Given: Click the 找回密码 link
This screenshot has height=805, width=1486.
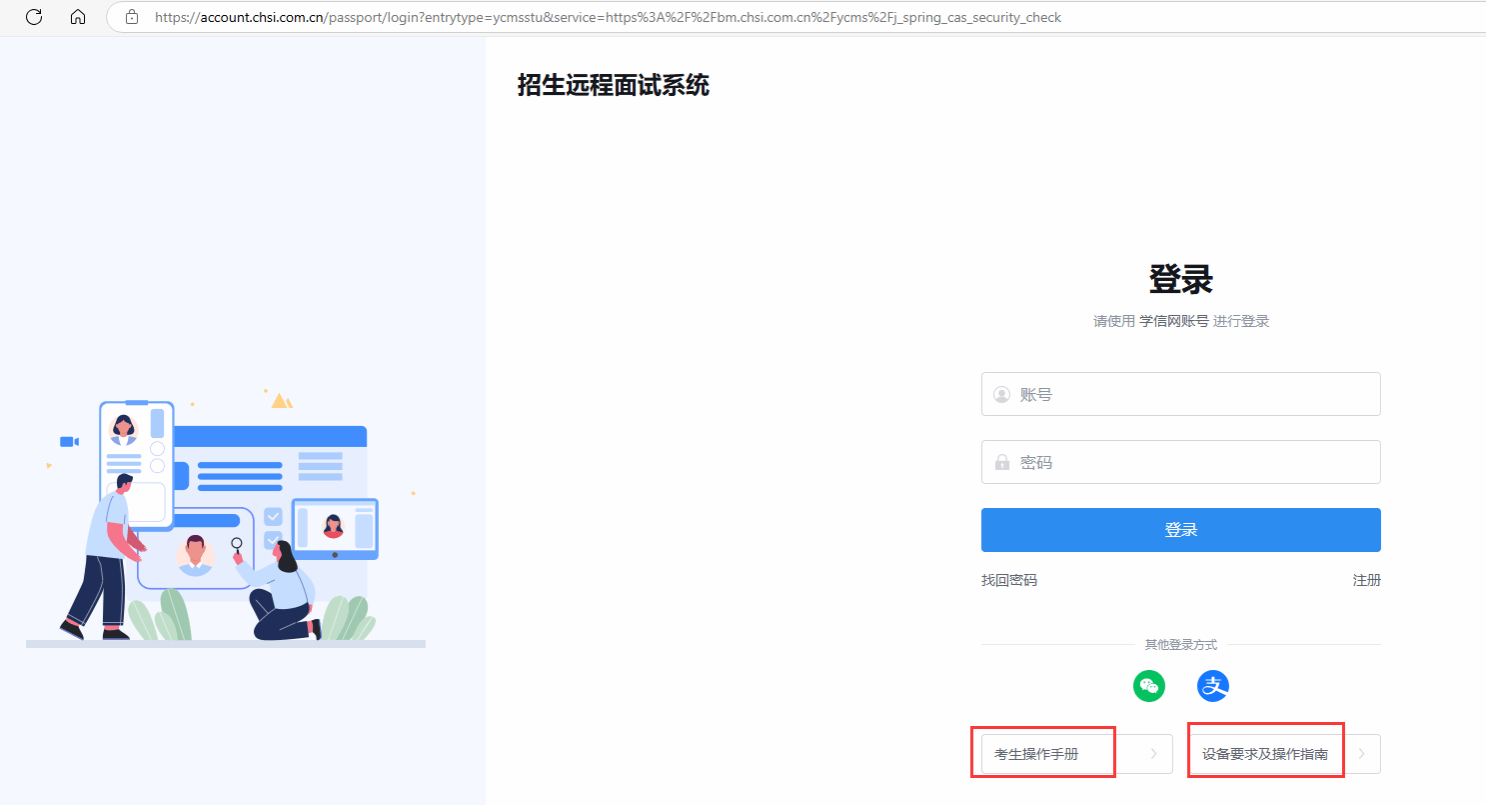Looking at the screenshot, I should pyautogui.click(x=1009, y=580).
